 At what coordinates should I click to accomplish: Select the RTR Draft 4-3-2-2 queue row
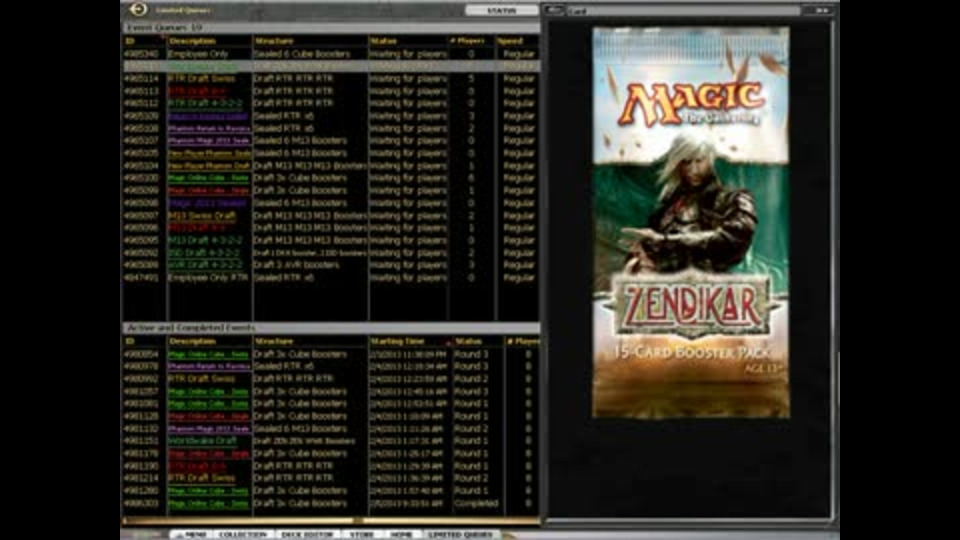(331, 103)
